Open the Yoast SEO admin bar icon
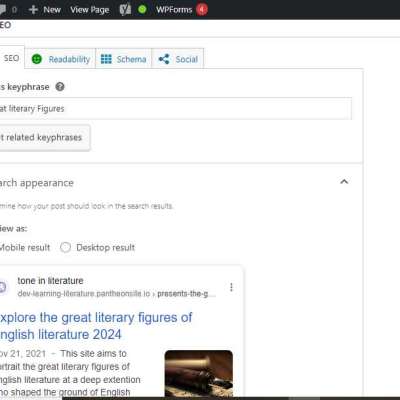This screenshot has width=400, height=400. point(125,10)
